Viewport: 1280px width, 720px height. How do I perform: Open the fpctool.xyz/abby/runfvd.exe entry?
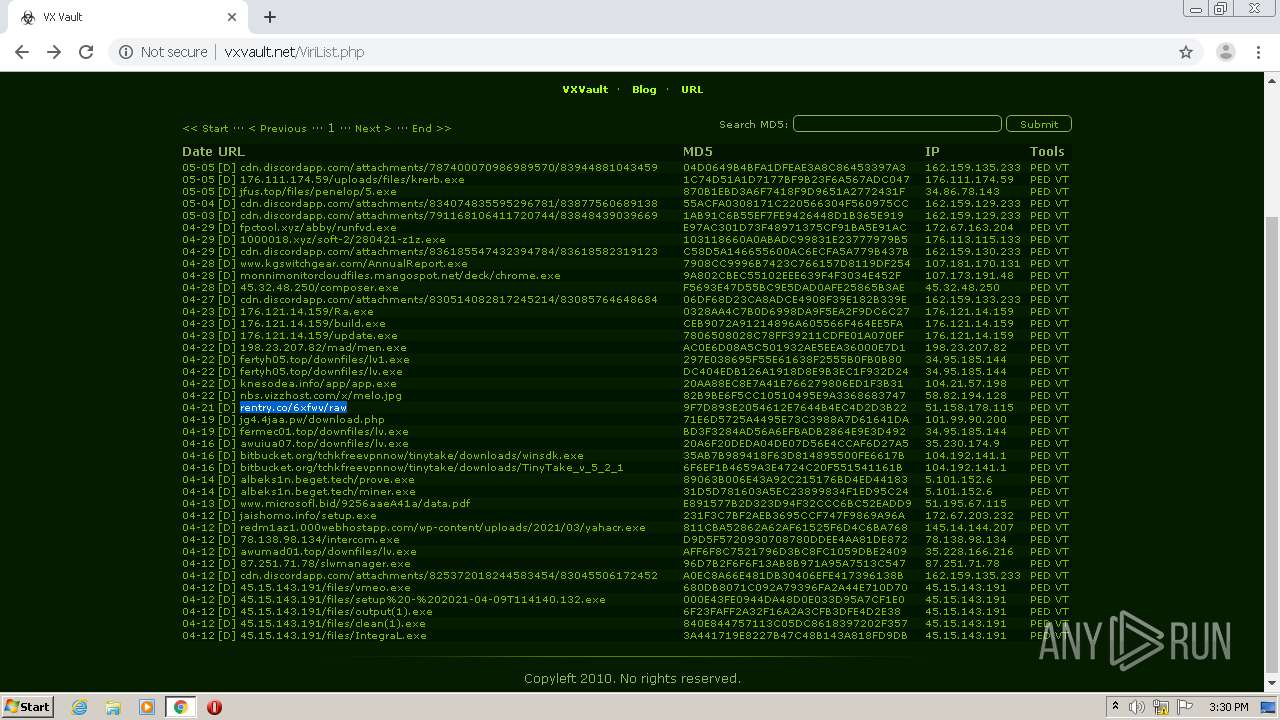point(318,227)
